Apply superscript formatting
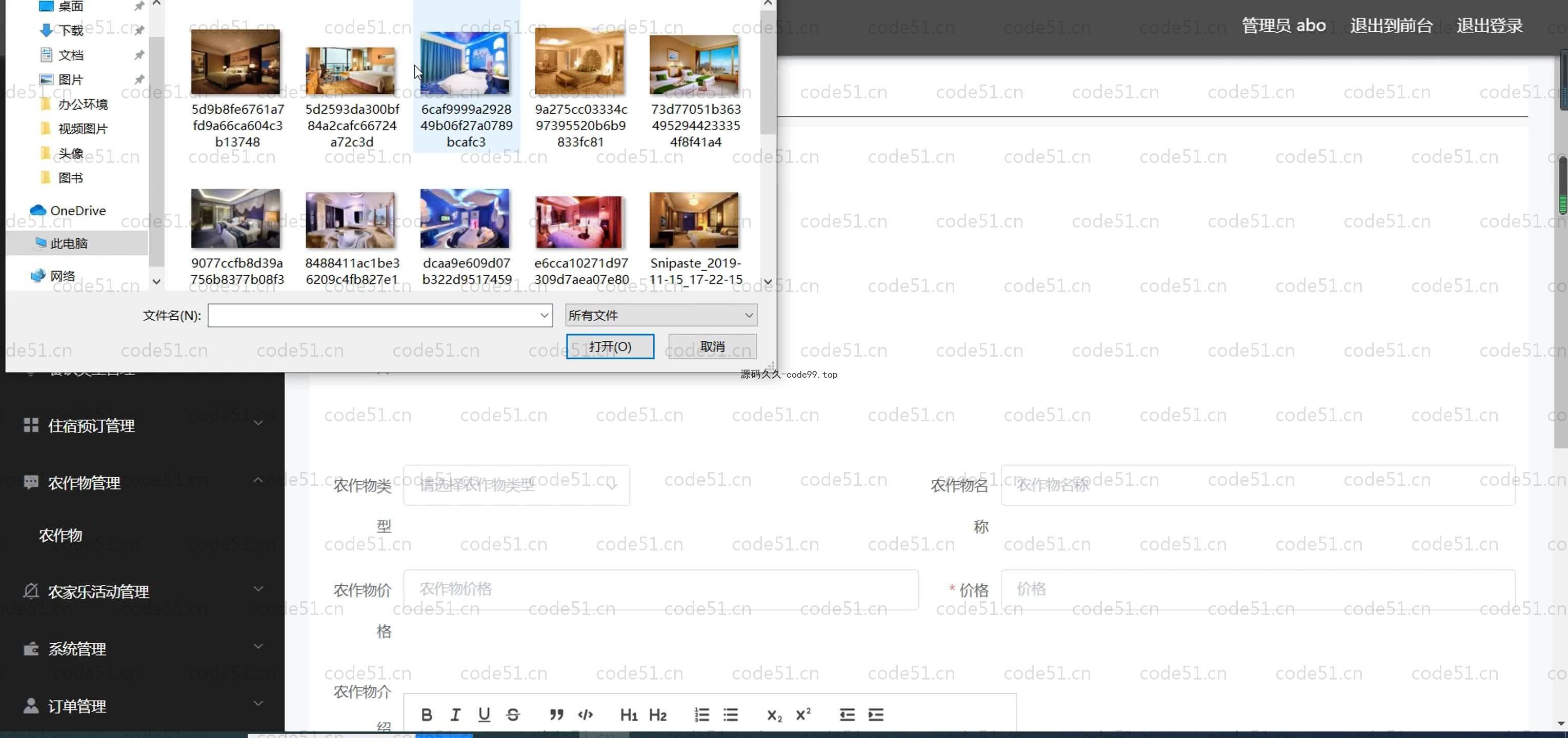 tap(803, 714)
